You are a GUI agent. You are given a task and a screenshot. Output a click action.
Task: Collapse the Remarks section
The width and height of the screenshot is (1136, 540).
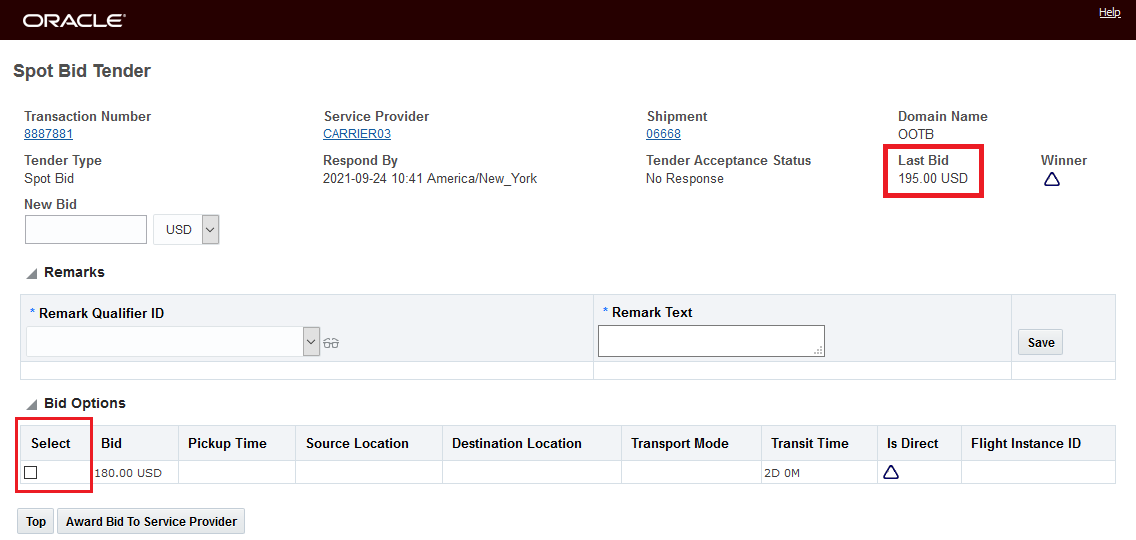coord(31,273)
